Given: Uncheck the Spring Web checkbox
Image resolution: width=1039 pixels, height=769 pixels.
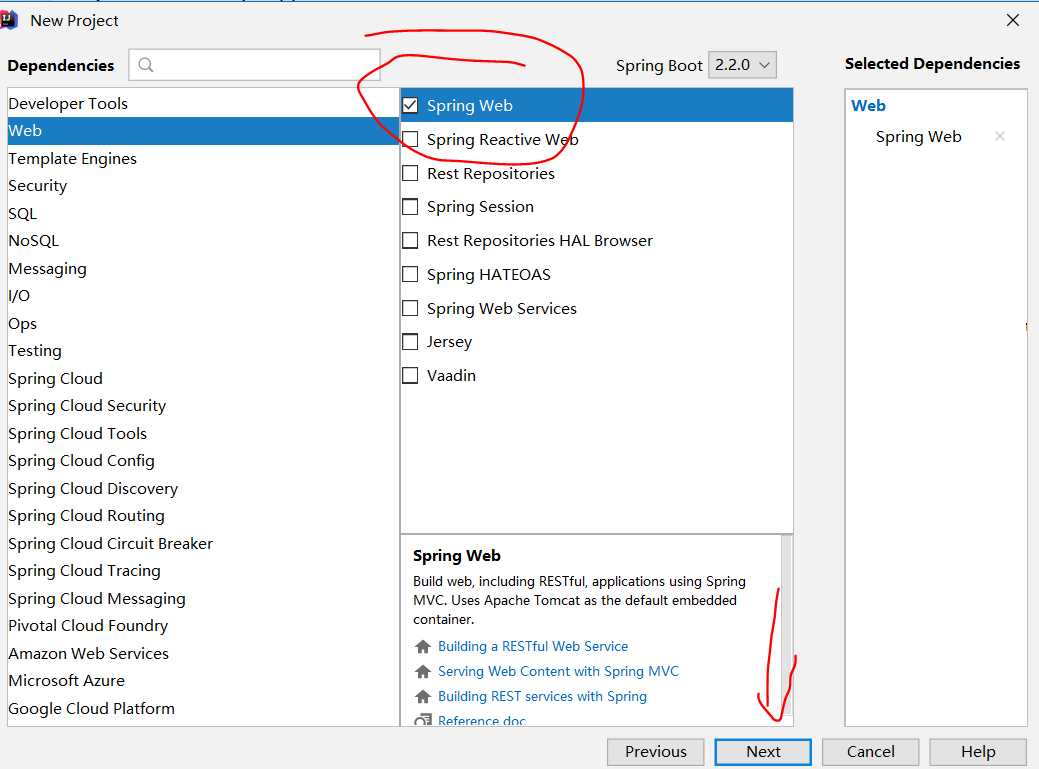Looking at the screenshot, I should pos(410,105).
